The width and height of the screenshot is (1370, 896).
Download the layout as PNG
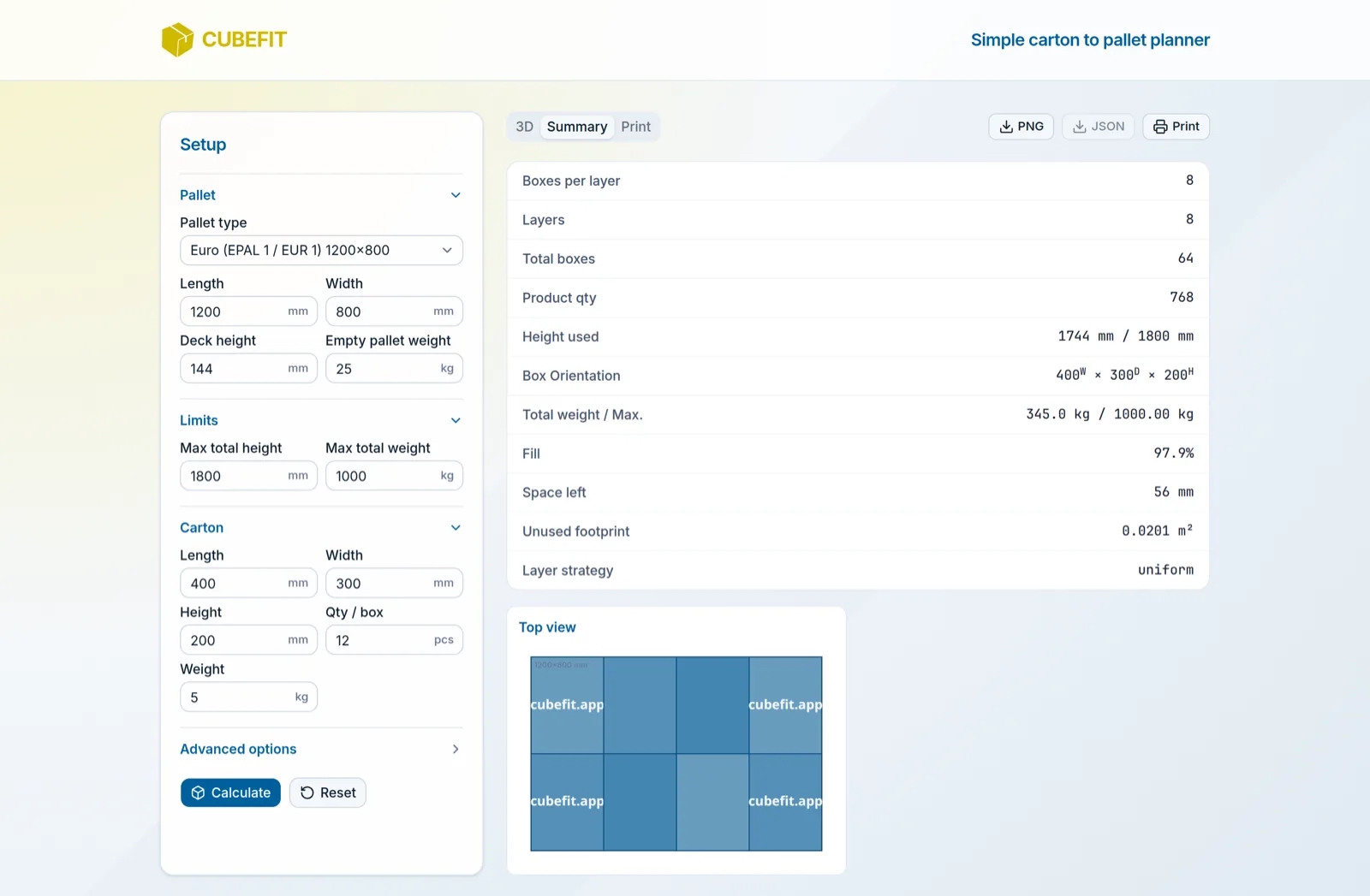1021,127
